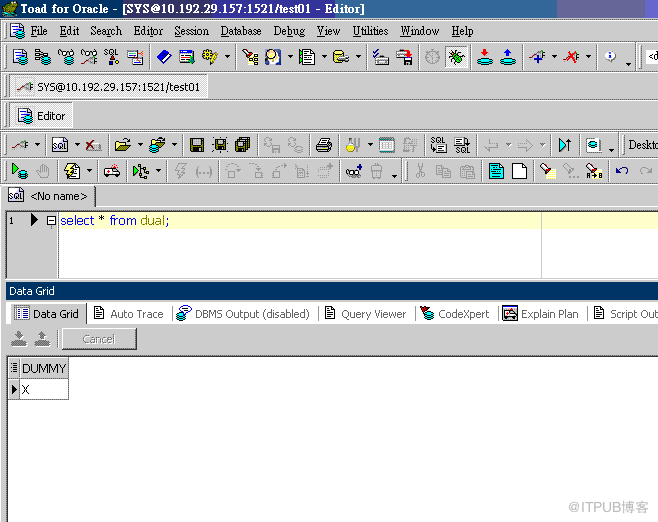Select the X cell in results grid
Image resolution: width=658 pixels, height=522 pixels.
(44, 389)
